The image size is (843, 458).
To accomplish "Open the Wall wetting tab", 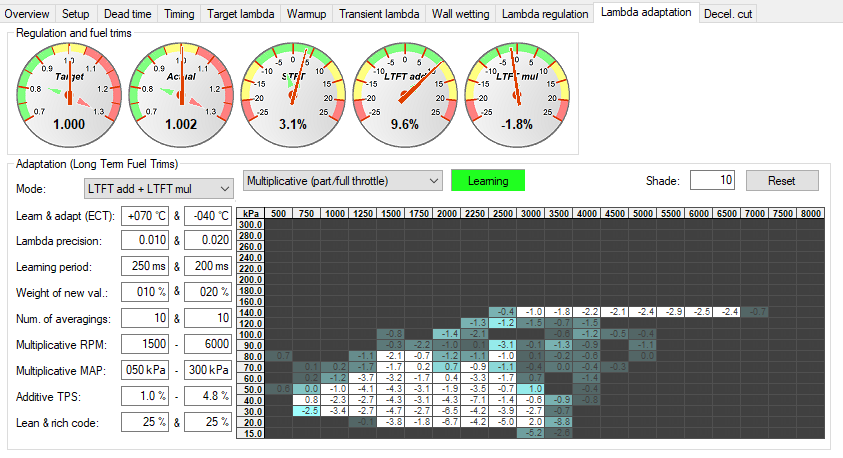I will pyautogui.click(x=460, y=14).
